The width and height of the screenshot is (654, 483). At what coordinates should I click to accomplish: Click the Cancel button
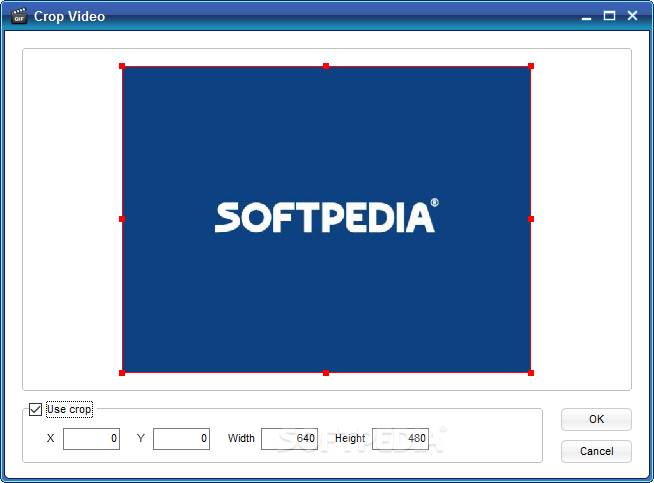(x=596, y=451)
